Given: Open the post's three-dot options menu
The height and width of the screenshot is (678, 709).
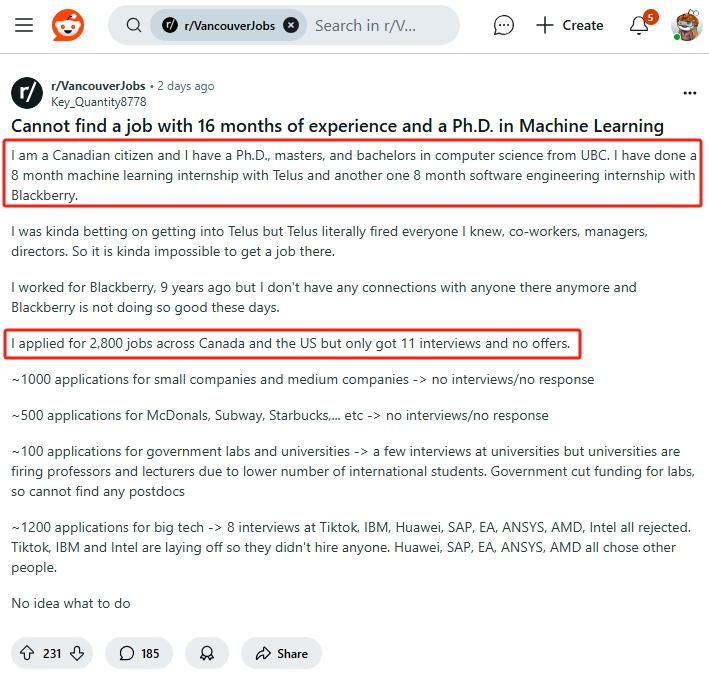Looking at the screenshot, I should pyautogui.click(x=690, y=93).
